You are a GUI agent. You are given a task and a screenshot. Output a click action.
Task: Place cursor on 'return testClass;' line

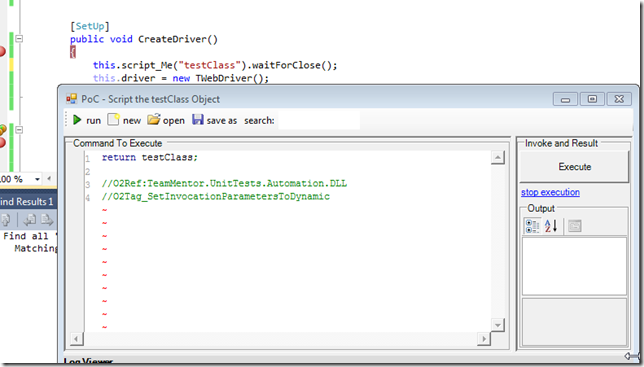(150, 157)
